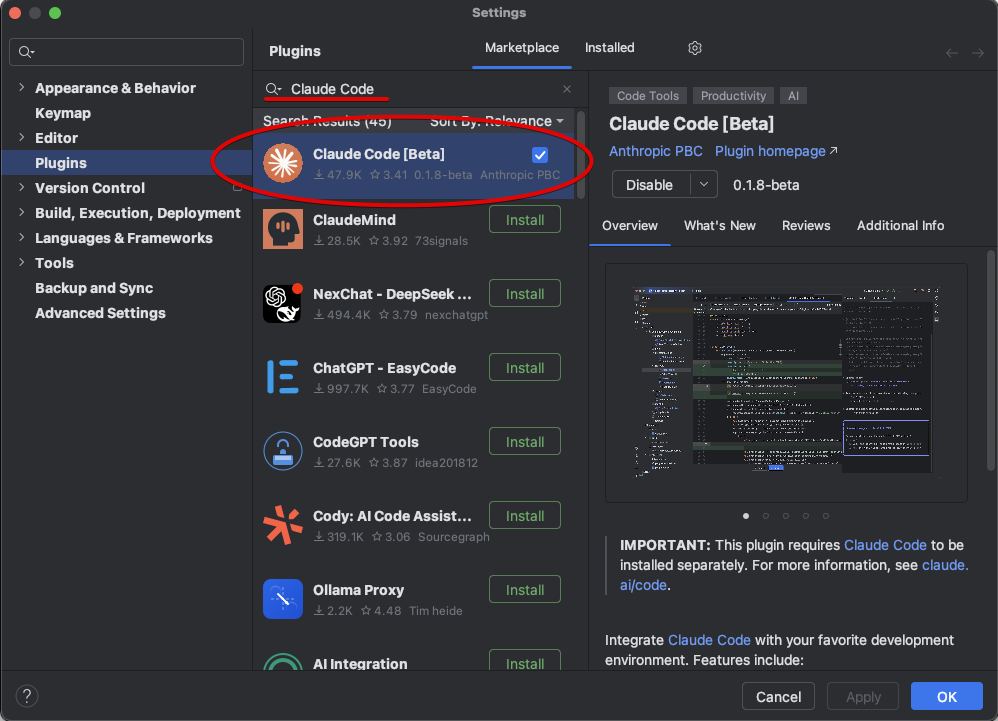Click the ChatGPT EasyCode plugin icon
The width and height of the screenshot is (998, 721).
point(283,377)
